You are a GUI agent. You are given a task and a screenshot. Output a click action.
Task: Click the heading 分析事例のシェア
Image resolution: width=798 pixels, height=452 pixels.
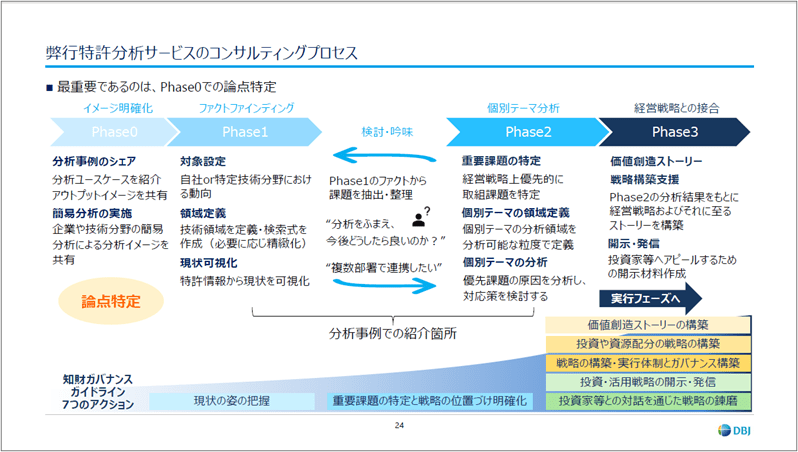[94, 161]
